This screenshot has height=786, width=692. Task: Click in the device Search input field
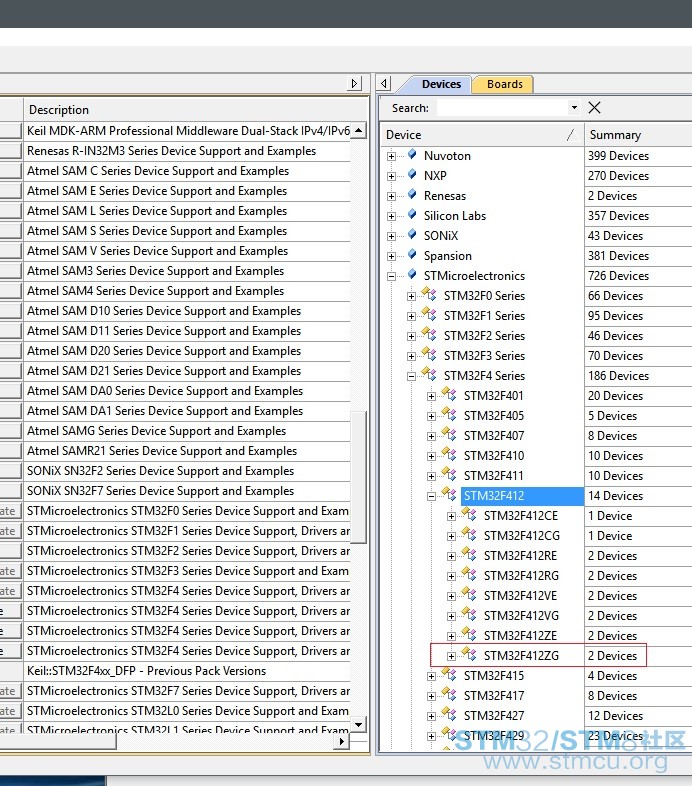(502, 108)
